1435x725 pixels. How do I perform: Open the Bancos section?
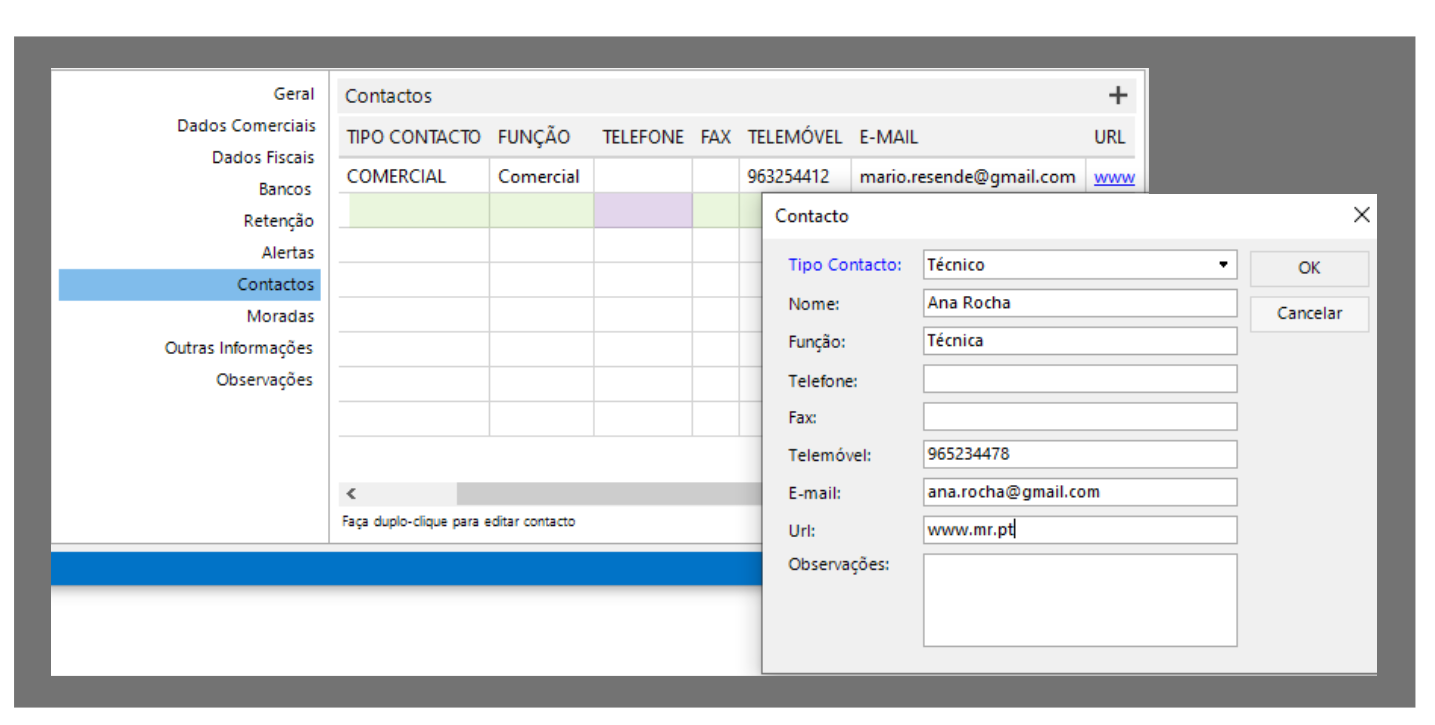click(x=285, y=189)
